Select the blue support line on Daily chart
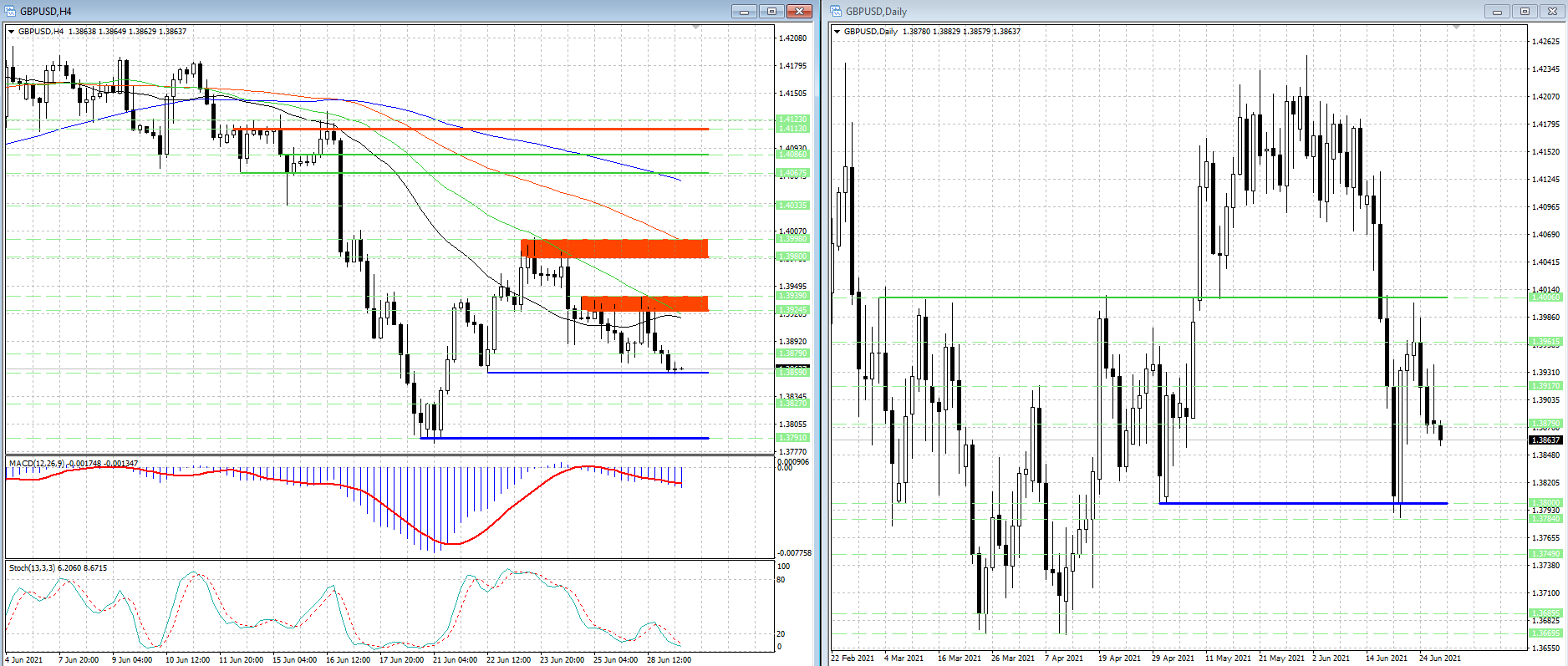The height and width of the screenshot is (666, 1568). tap(1303, 503)
